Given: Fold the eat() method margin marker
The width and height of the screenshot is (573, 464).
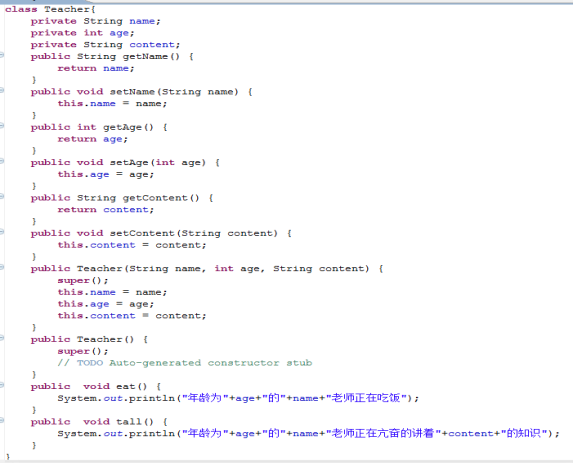Looking at the screenshot, I should [x=1, y=385].
